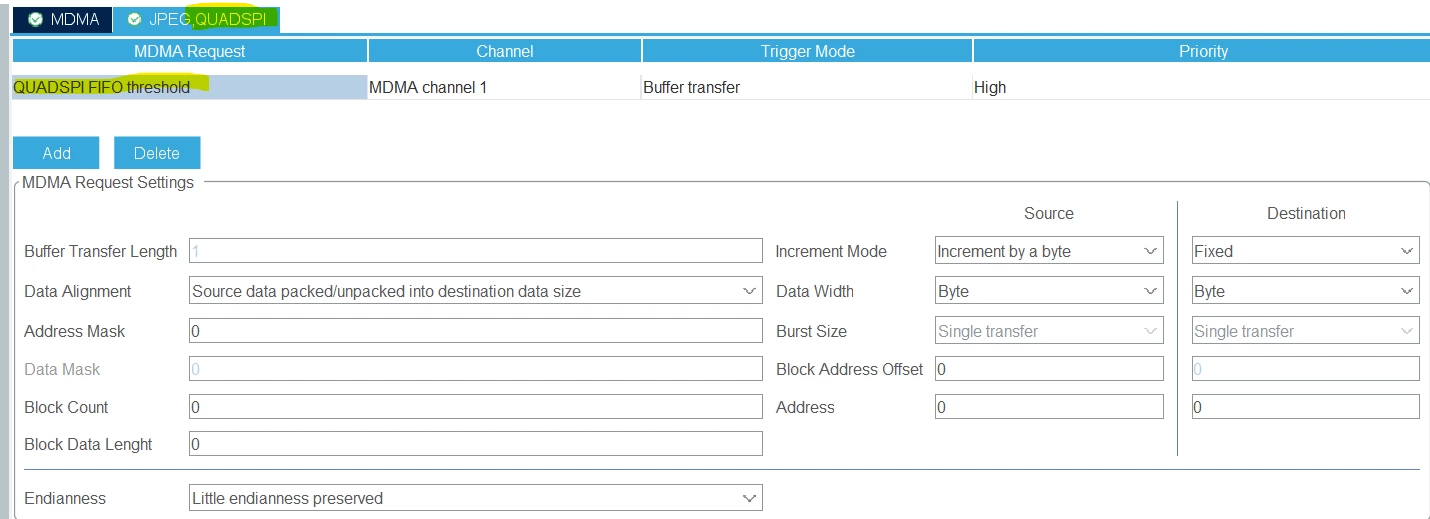Open Destination Burst Size dropdown
The image size is (1430, 519).
(x=1306, y=331)
